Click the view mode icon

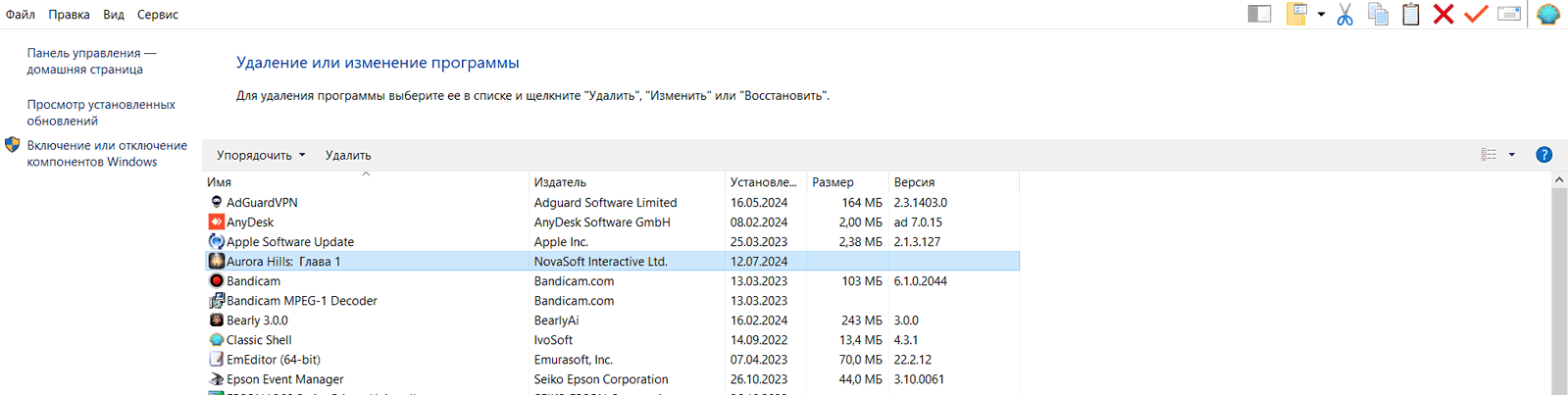(1489, 155)
